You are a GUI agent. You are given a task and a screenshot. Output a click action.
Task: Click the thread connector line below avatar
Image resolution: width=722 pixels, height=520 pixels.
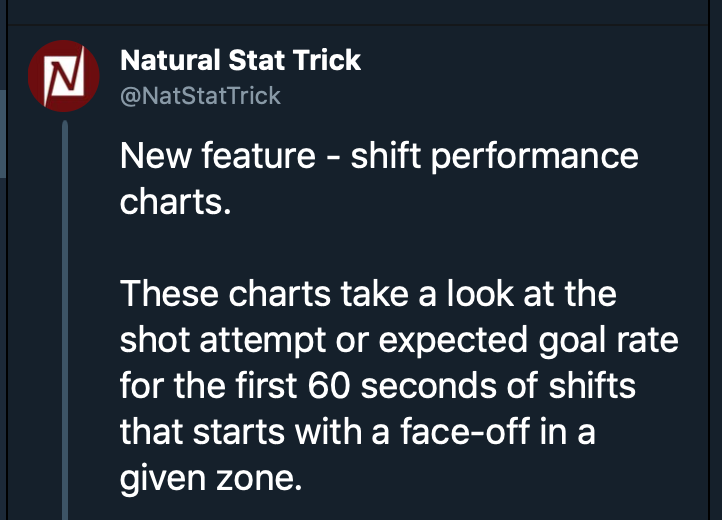coord(65,320)
